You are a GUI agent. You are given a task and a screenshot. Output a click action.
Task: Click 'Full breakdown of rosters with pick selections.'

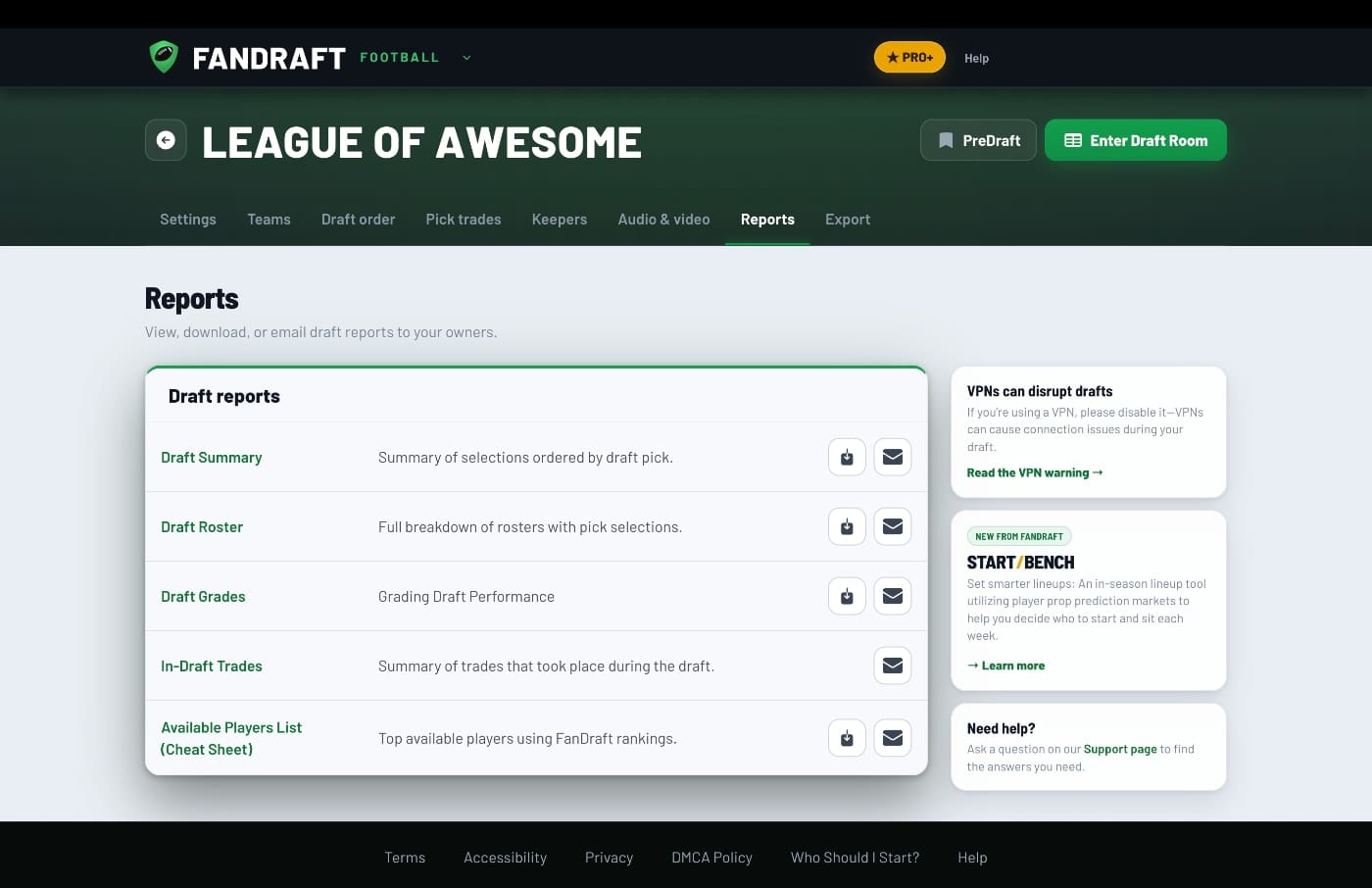[x=530, y=527]
